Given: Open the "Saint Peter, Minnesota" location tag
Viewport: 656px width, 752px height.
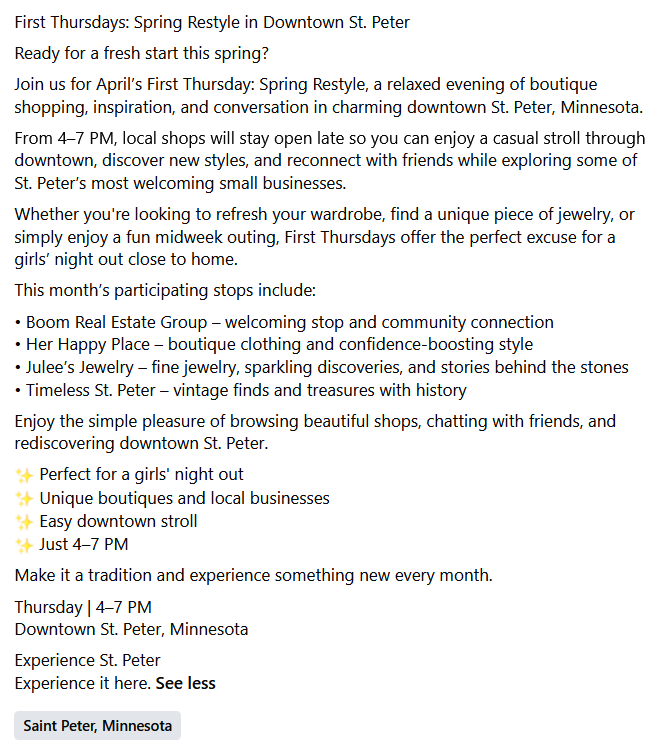Looking at the screenshot, I should (x=98, y=725).
